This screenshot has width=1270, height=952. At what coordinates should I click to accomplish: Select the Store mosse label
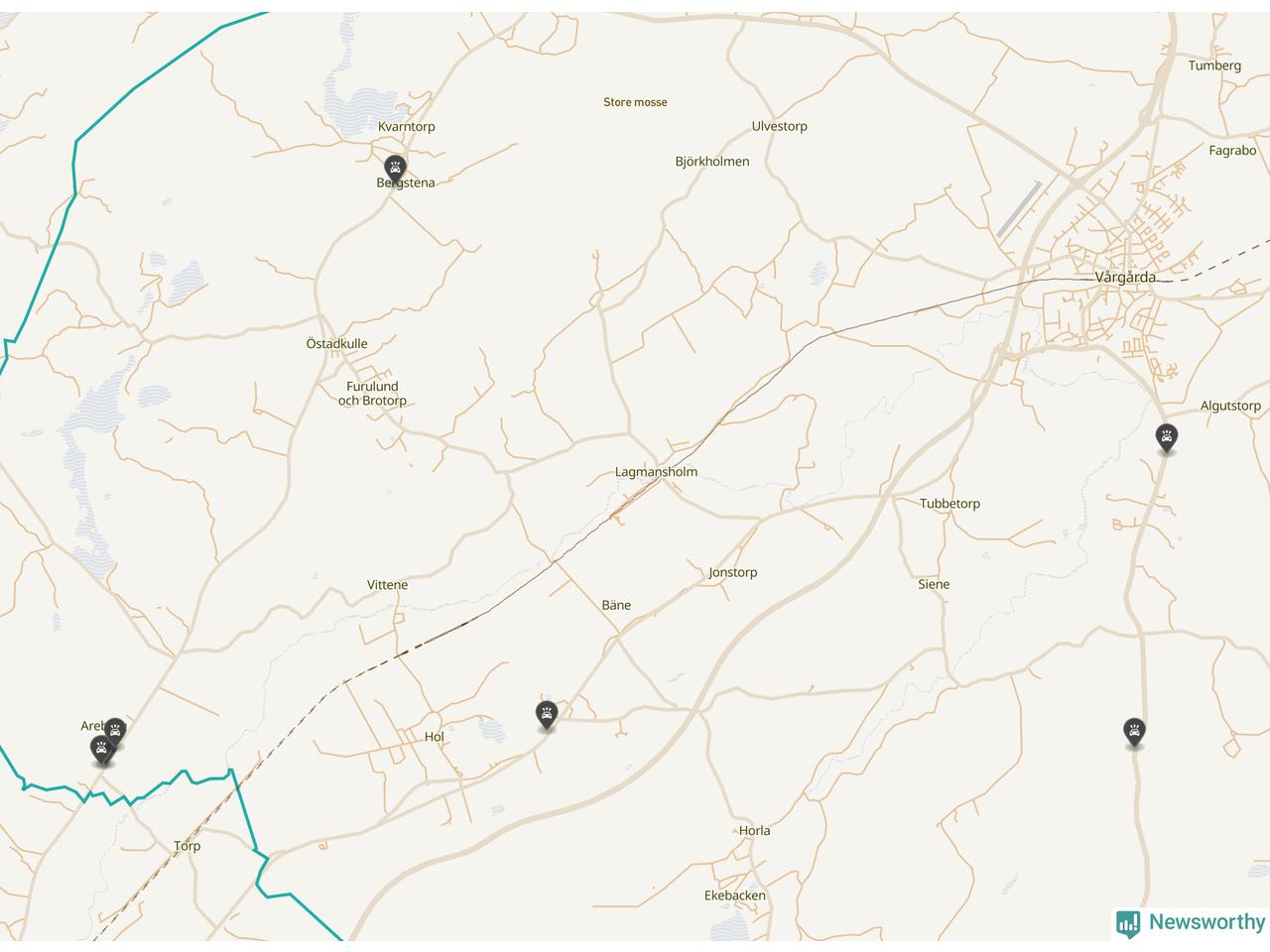pyautogui.click(x=635, y=102)
